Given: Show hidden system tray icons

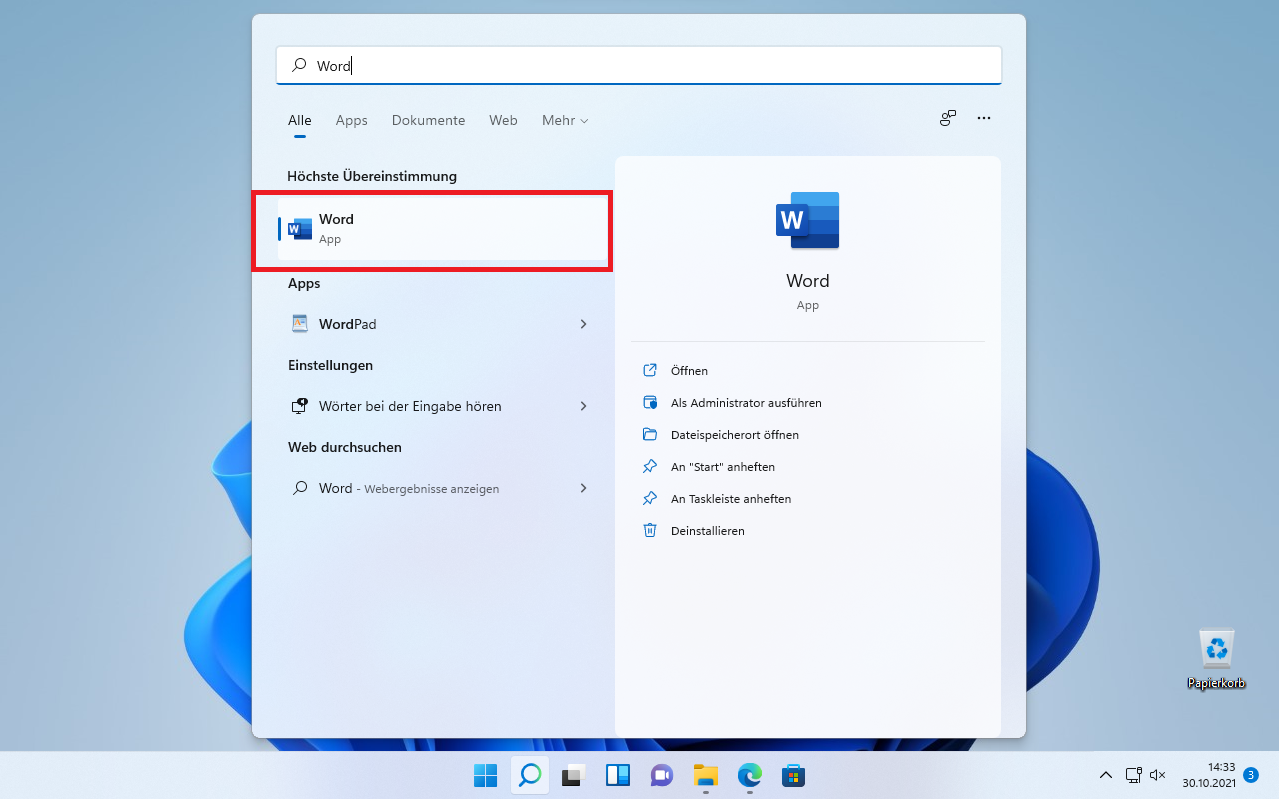Looking at the screenshot, I should (1105, 775).
